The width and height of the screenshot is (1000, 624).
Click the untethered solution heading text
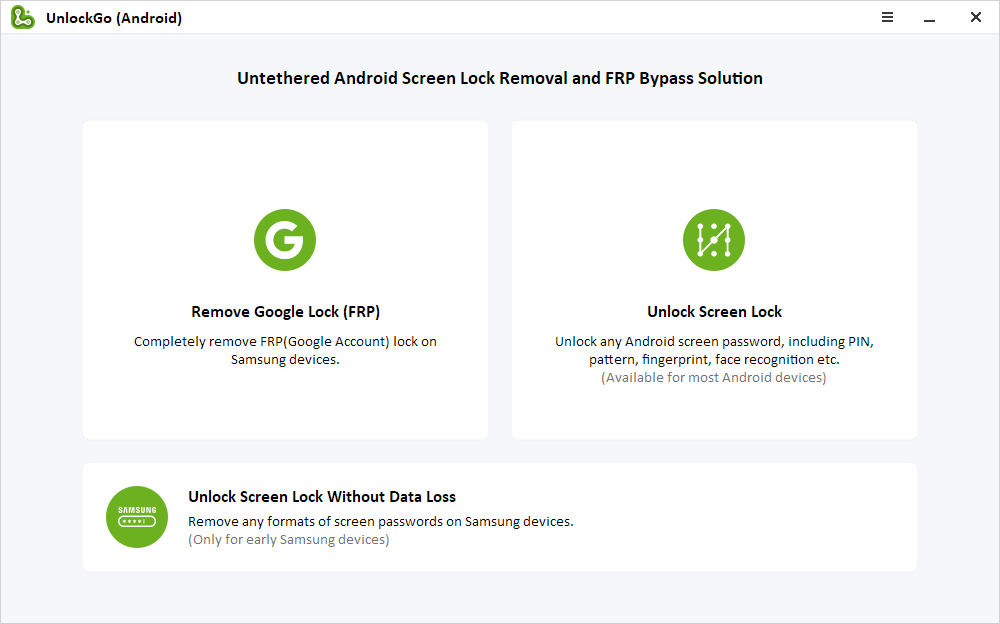499,78
